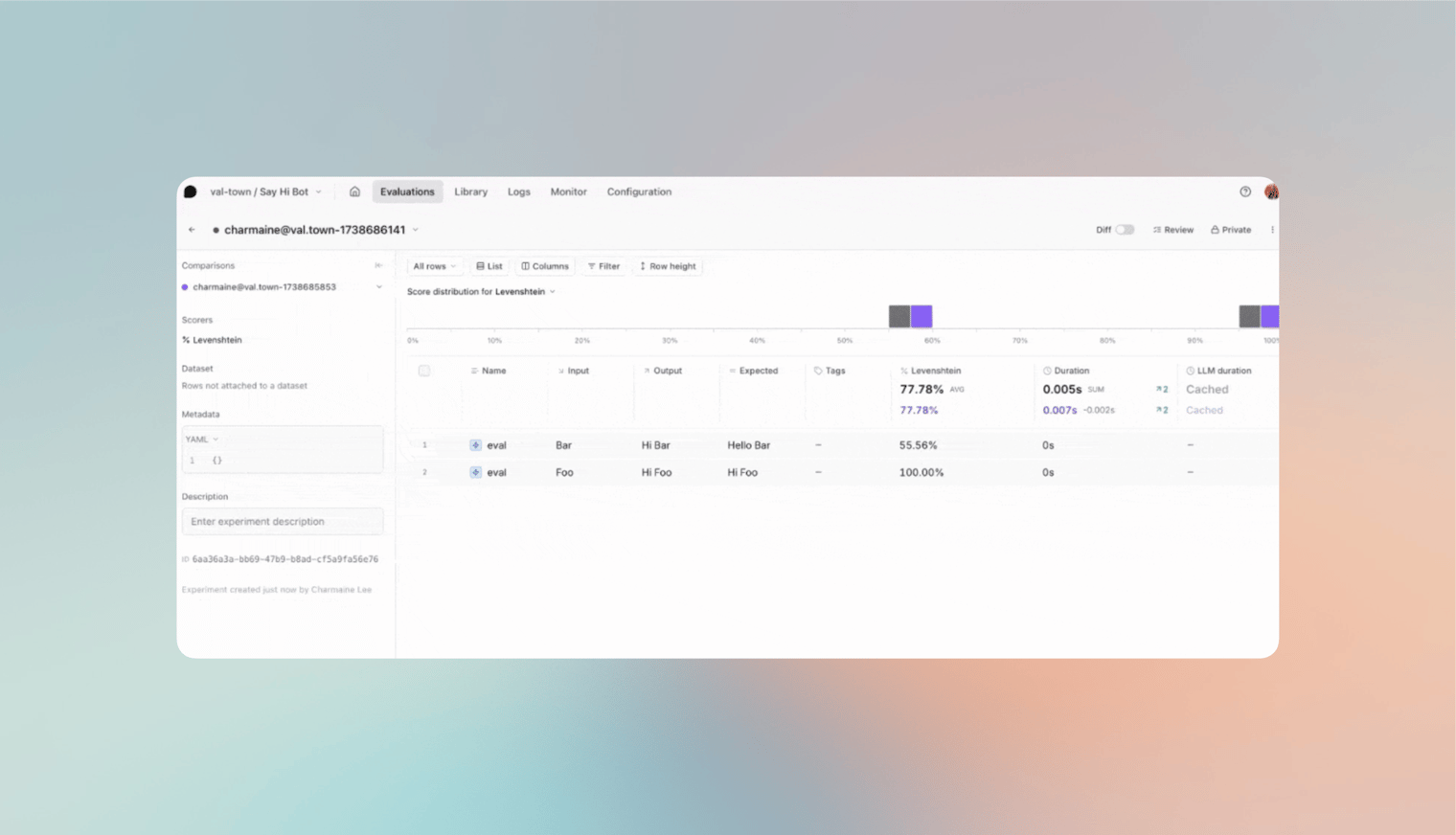
Task: Collapse the sidebar using the Comparisons collapse icon
Action: (x=378, y=265)
